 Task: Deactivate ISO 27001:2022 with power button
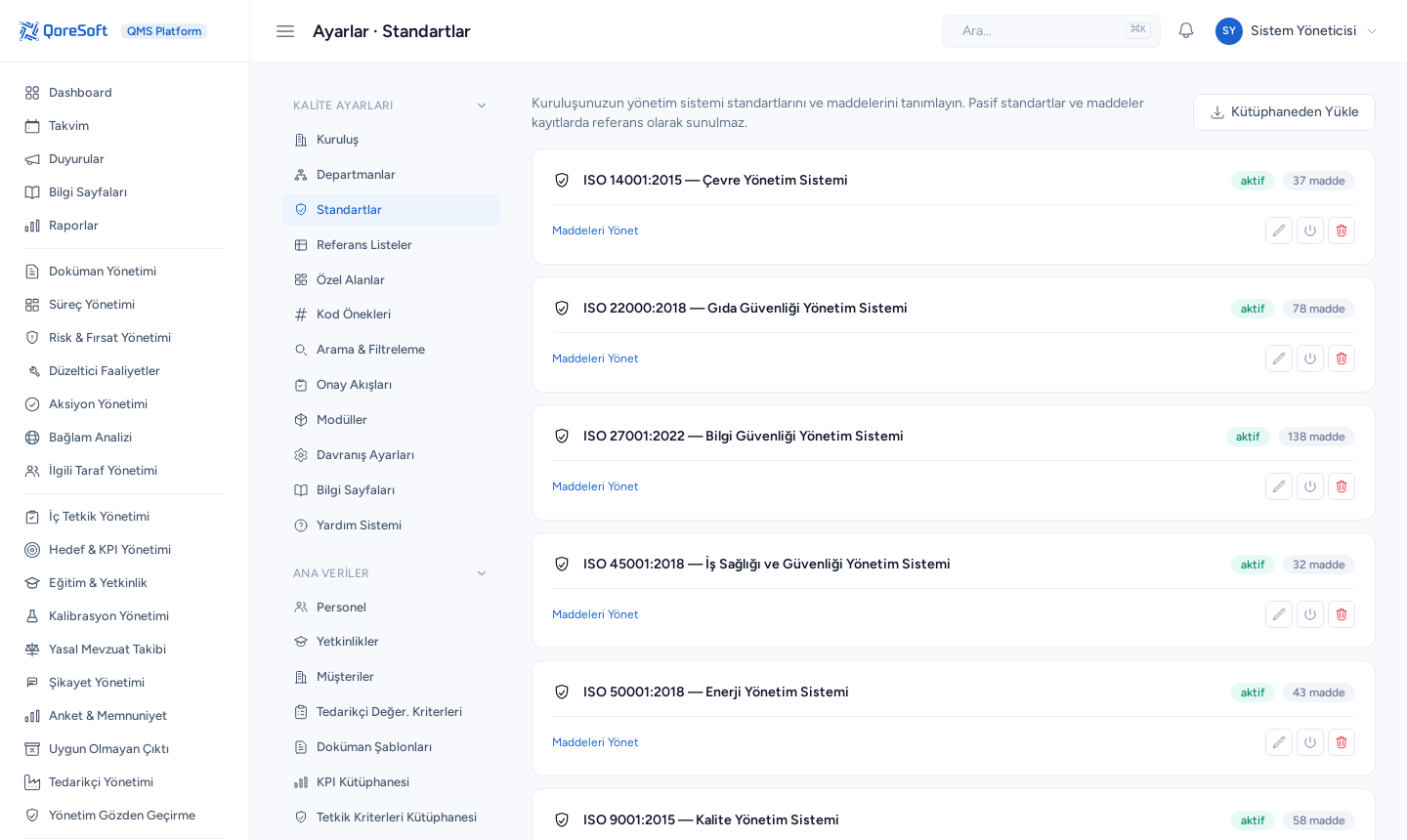coord(1310,486)
